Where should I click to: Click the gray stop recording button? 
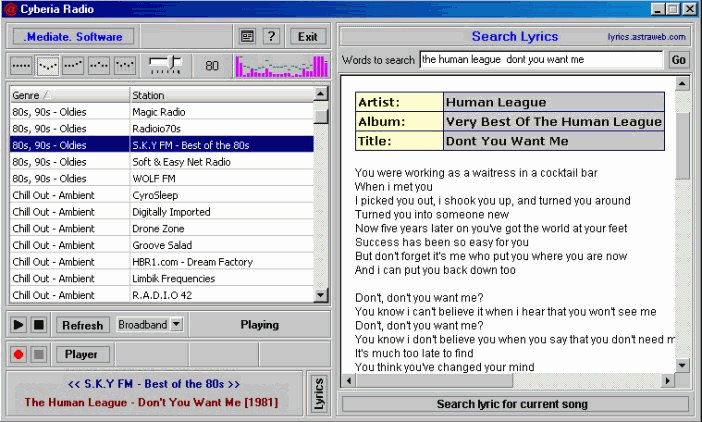pos(39,354)
